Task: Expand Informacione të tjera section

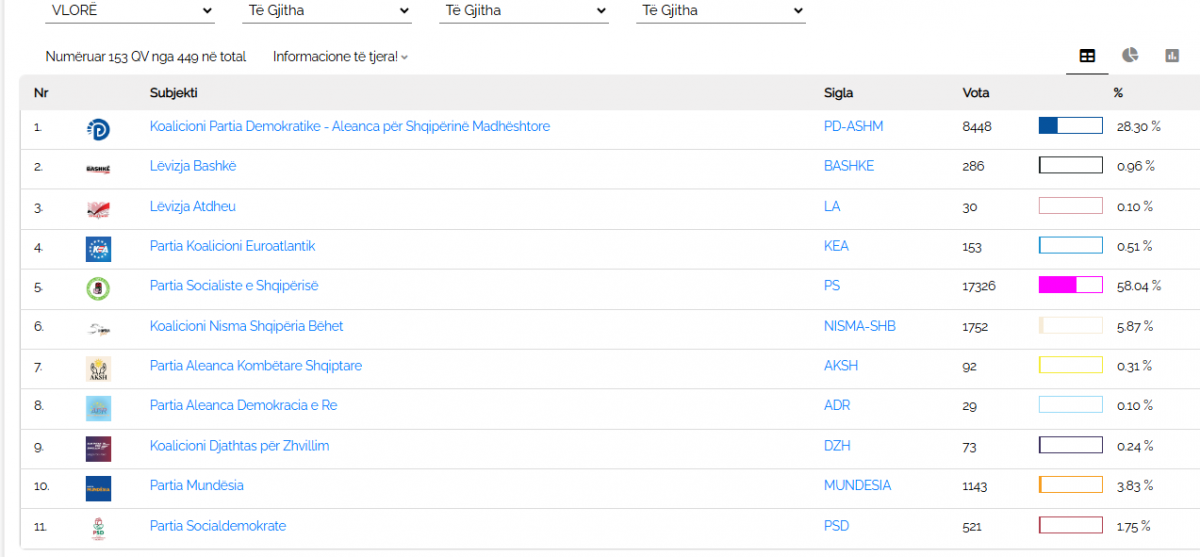Action: pyautogui.click(x=340, y=57)
